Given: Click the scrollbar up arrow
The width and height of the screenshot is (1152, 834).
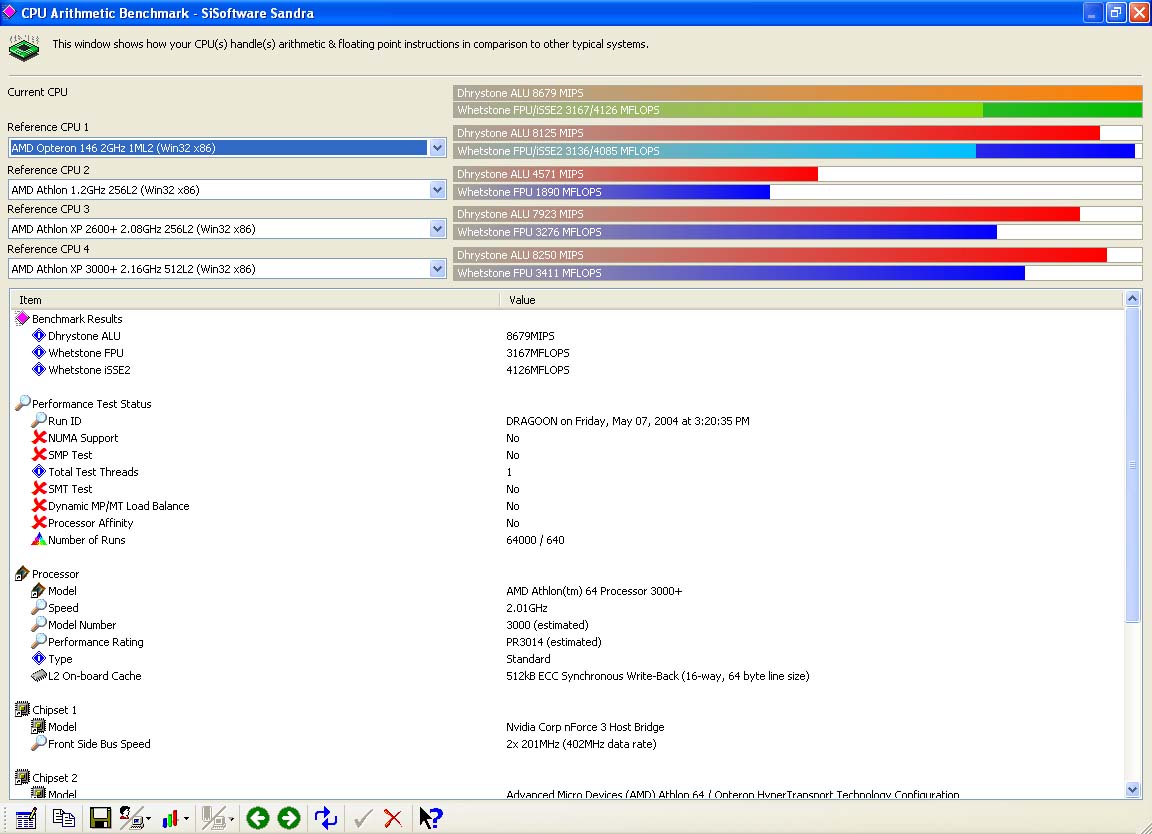Looking at the screenshot, I should pyautogui.click(x=1132, y=298).
